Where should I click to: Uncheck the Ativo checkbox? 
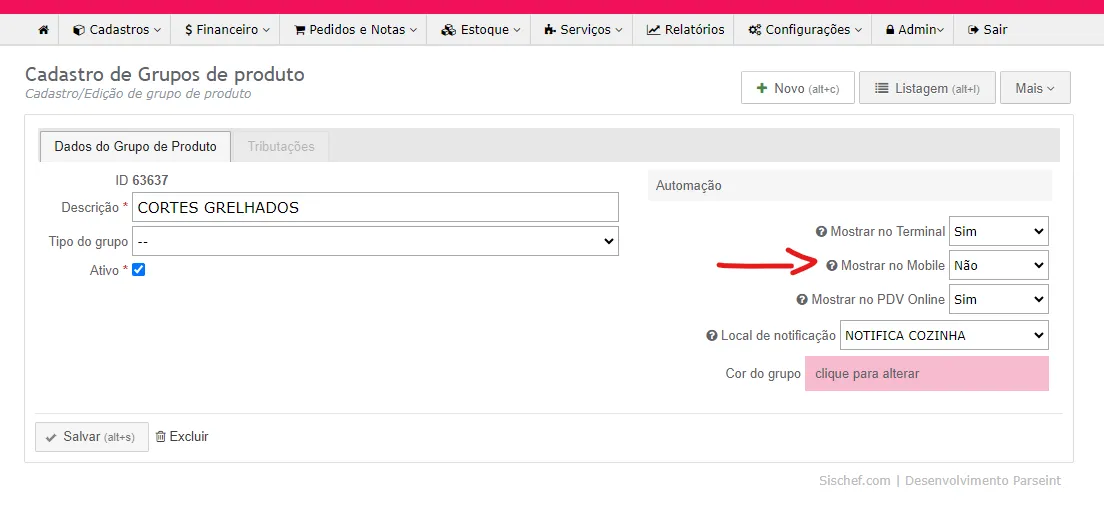(139, 270)
